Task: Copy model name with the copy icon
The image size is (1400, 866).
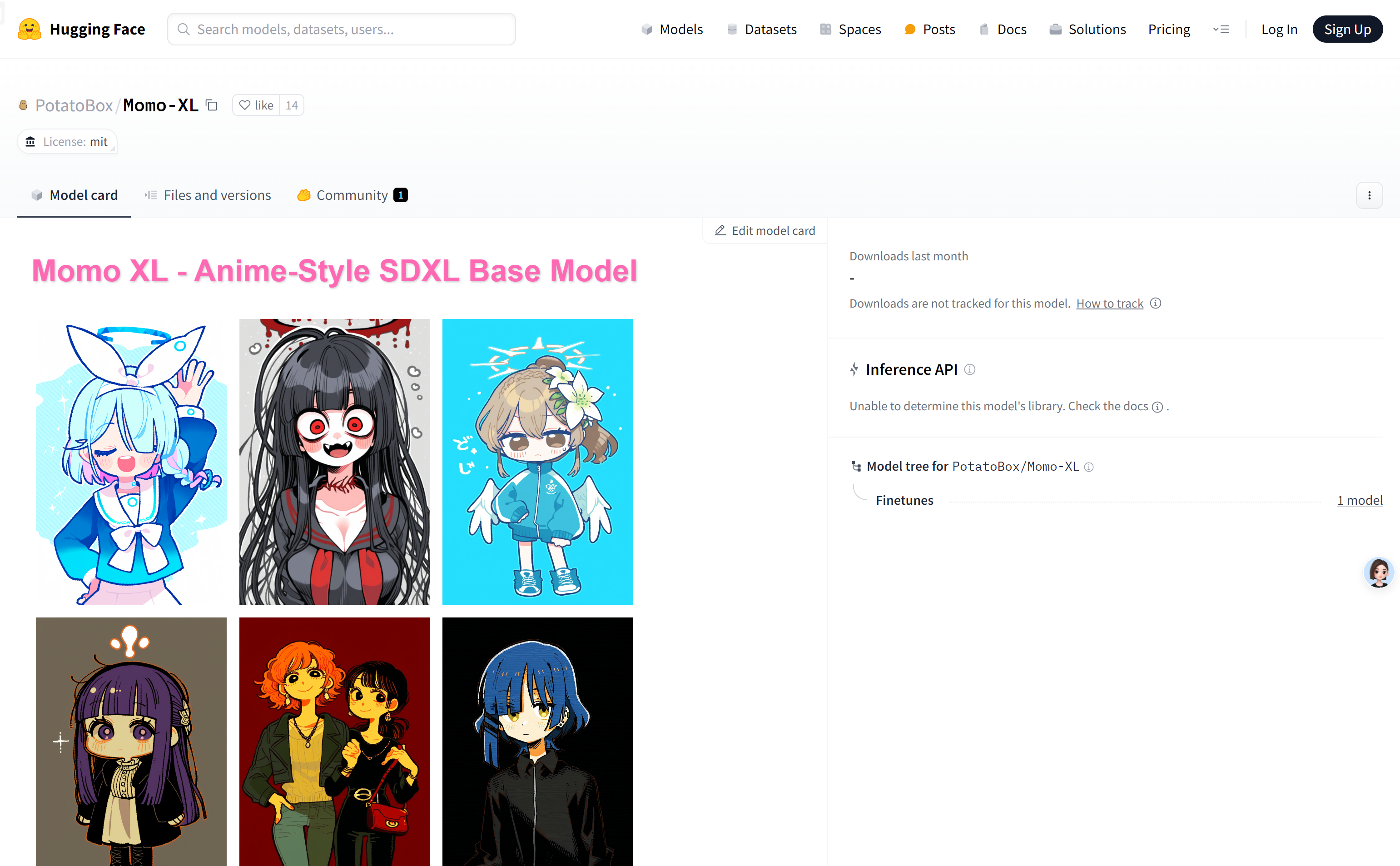Action: tap(212, 105)
